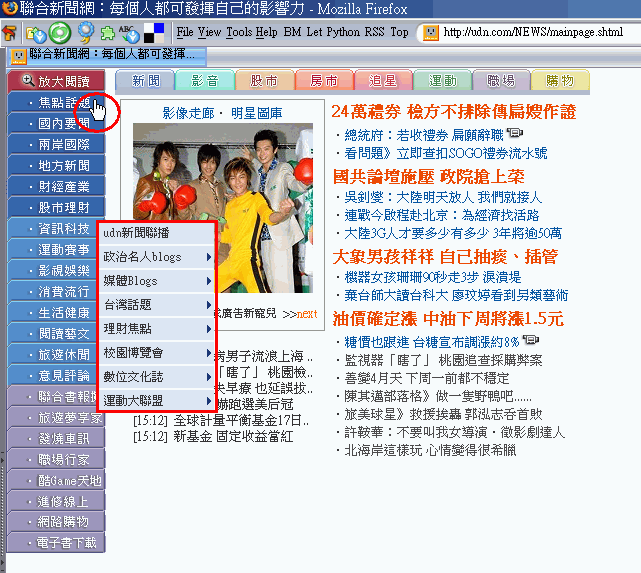Open the 生活健康 sidebar section
Viewport: 641px width, 573px height.
tap(53, 313)
